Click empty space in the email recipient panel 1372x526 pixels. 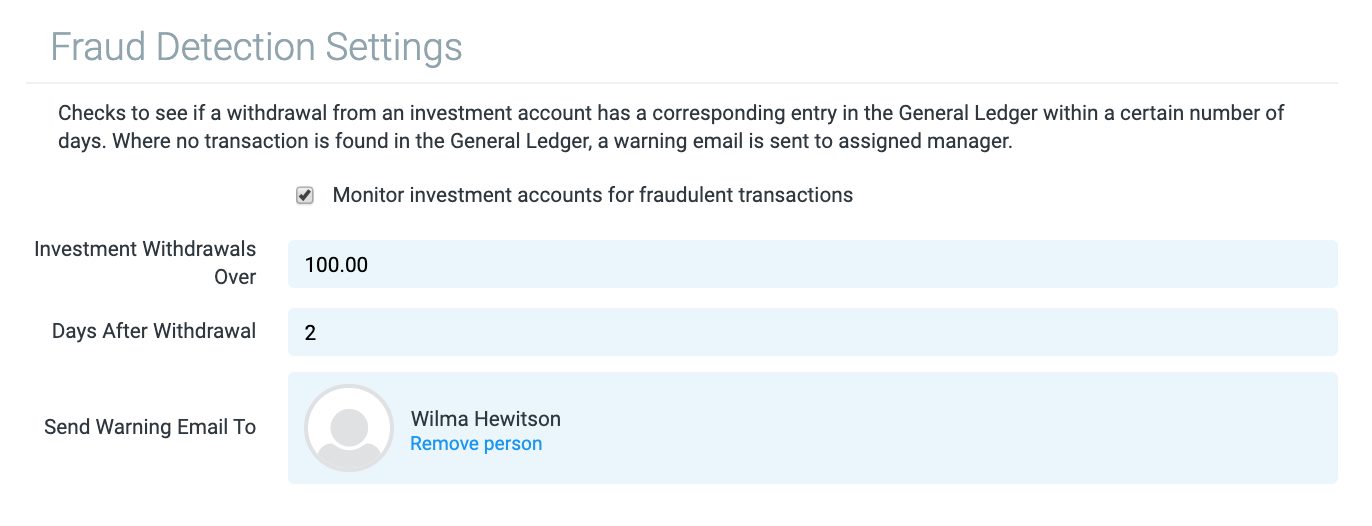pyautogui.click(x=900, y=428)
